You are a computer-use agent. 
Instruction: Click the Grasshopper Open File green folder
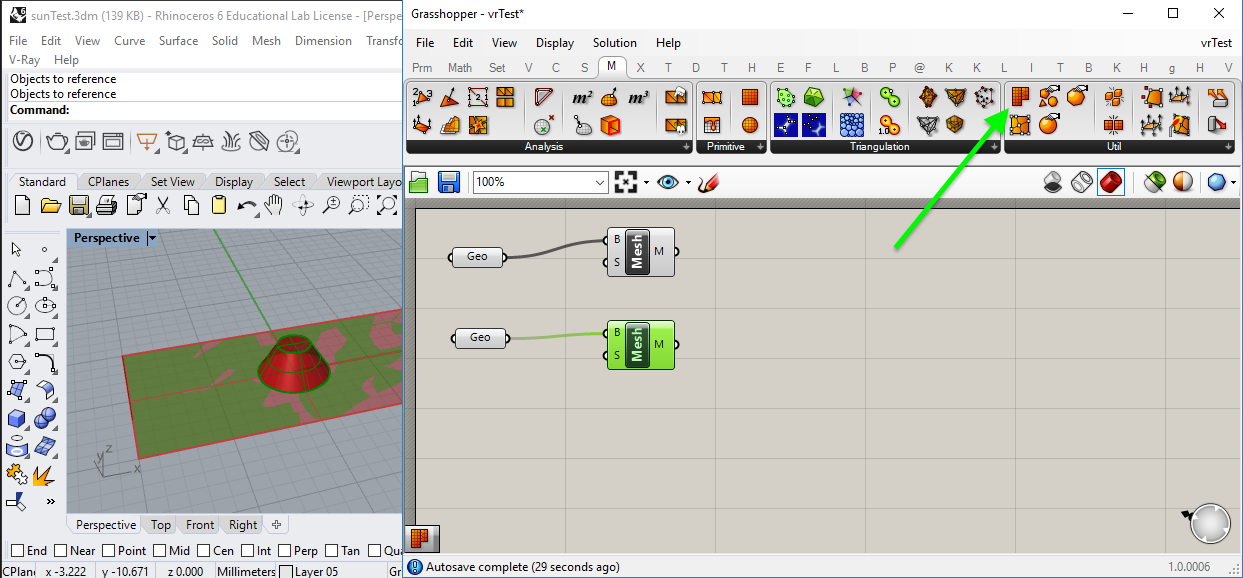click(419, 182)
